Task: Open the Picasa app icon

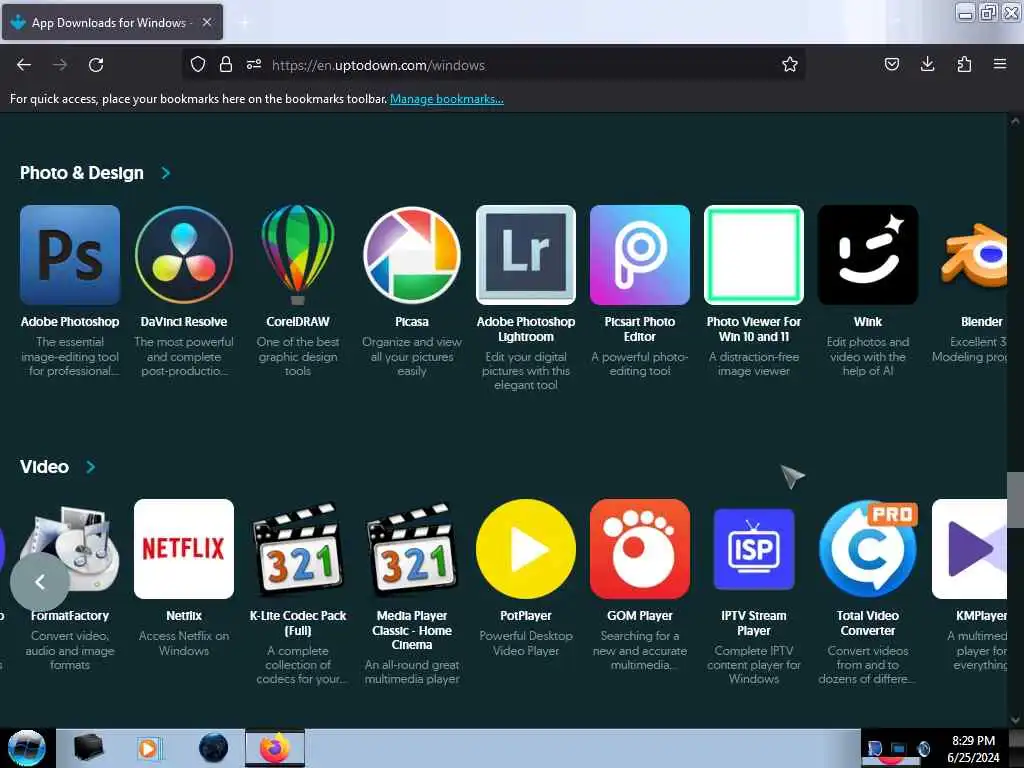Action: (x=411, y=255)
